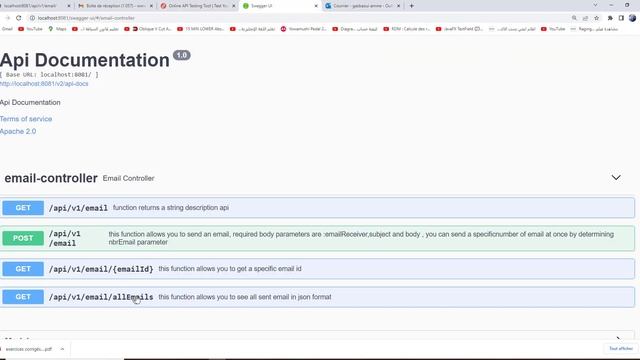Click the address bar URL field
This screenshot has height=360, width=640.
click(x=286, y=18)
